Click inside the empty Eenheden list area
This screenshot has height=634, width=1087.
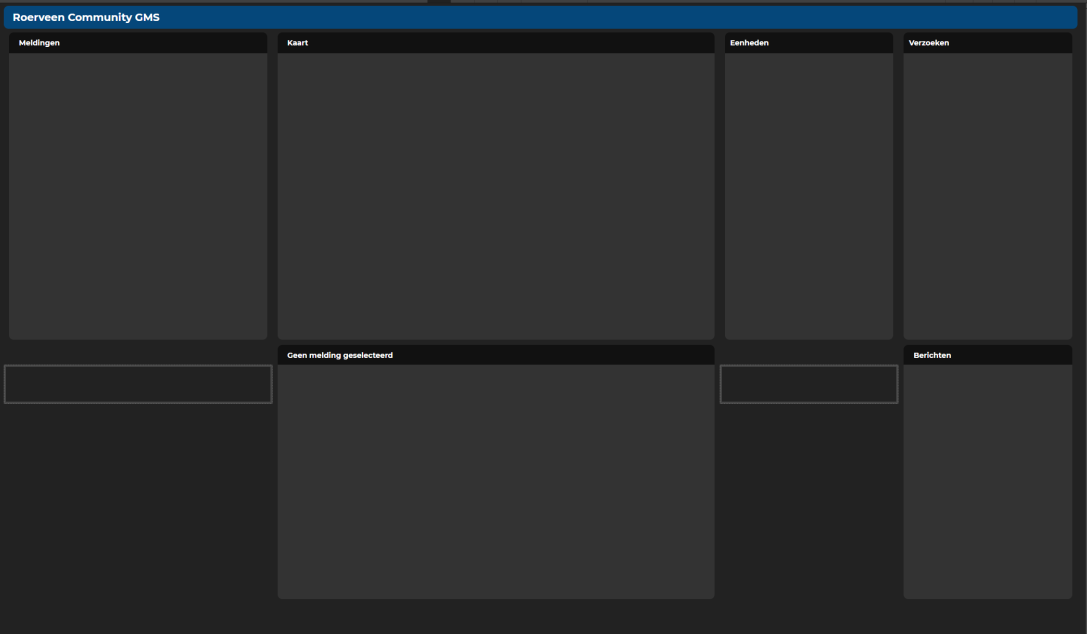[808, 195]
